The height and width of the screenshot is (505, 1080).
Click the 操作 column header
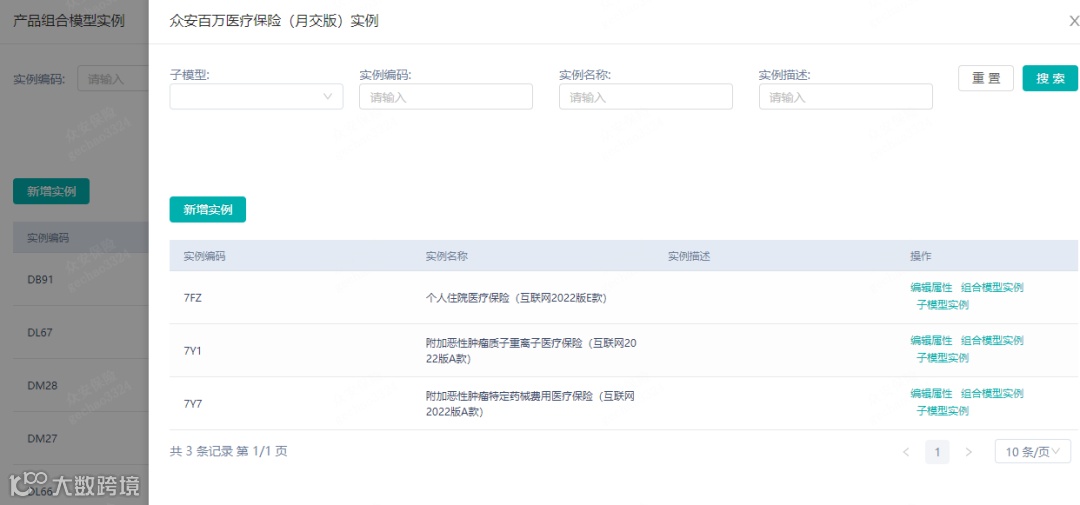pyautogui.click(x=921, y=256)
